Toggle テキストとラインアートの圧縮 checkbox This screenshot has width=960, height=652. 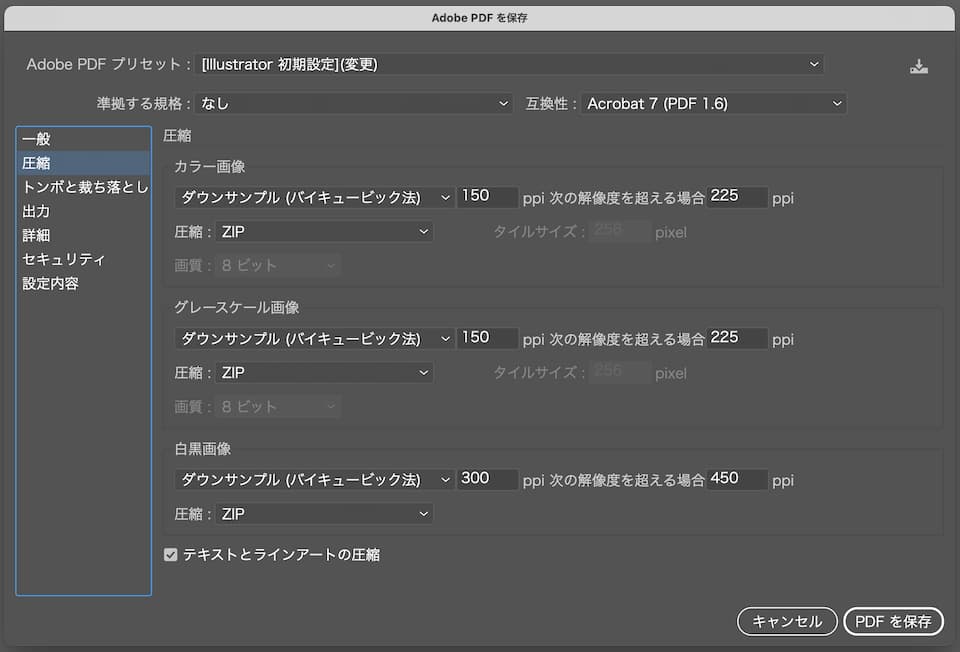[x=170, y=554]
